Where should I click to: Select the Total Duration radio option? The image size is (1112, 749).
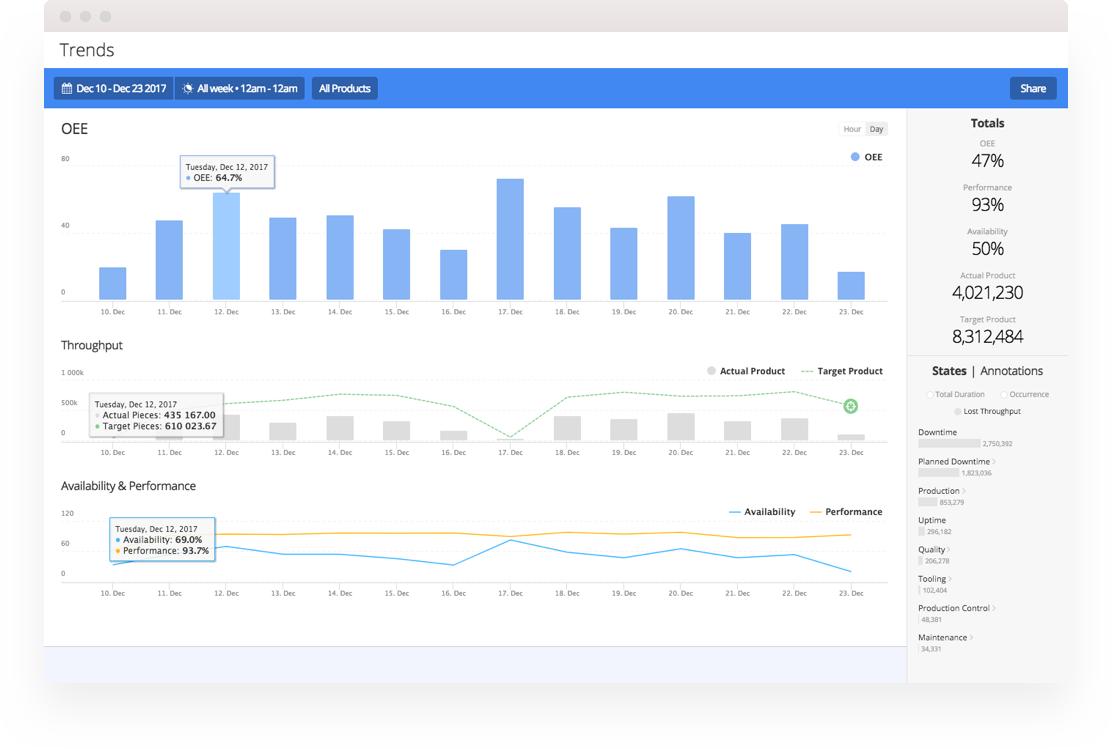[930, 395]
